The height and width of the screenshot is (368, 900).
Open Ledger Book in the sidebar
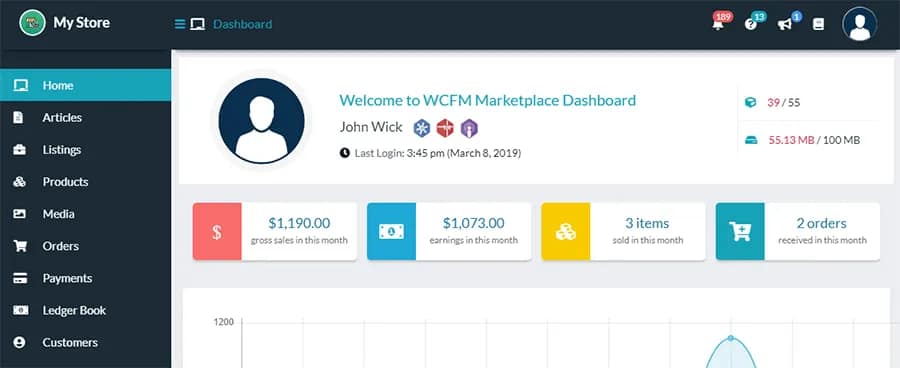point(86,310)
